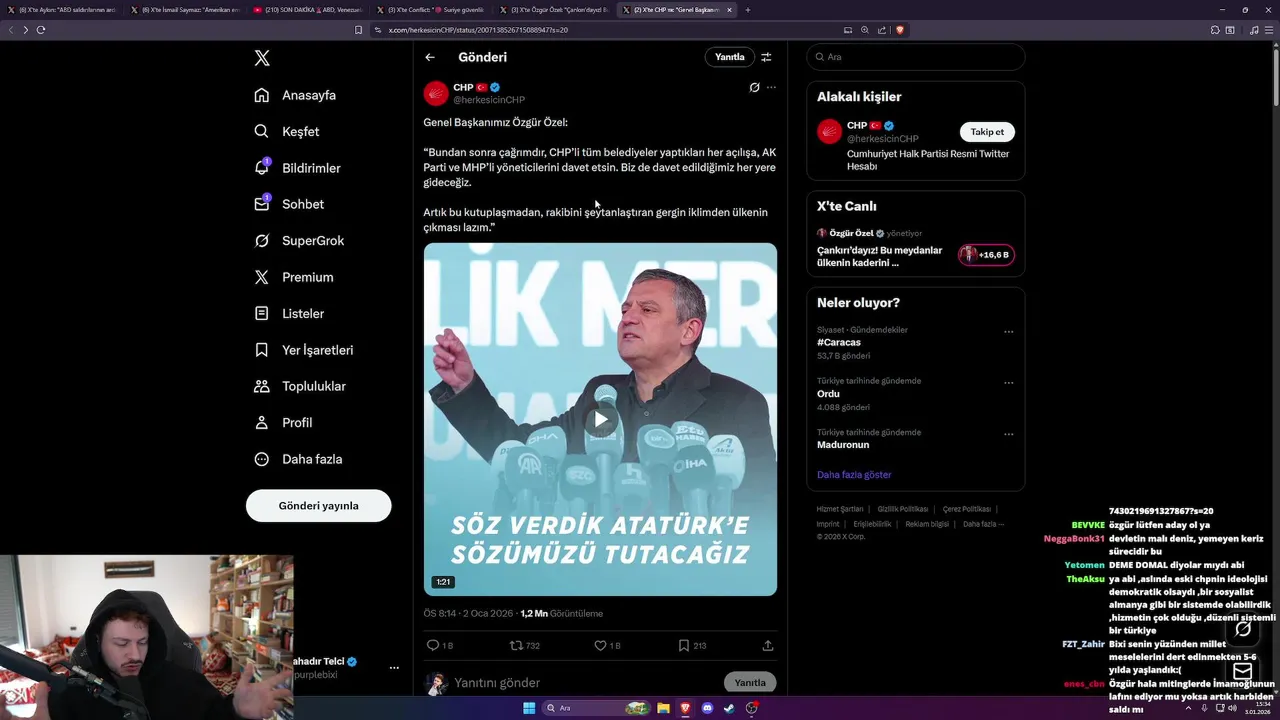
Task: Switch to X'te Conflict browser tab
Action: pyautogui.click(x=430, y=10)
